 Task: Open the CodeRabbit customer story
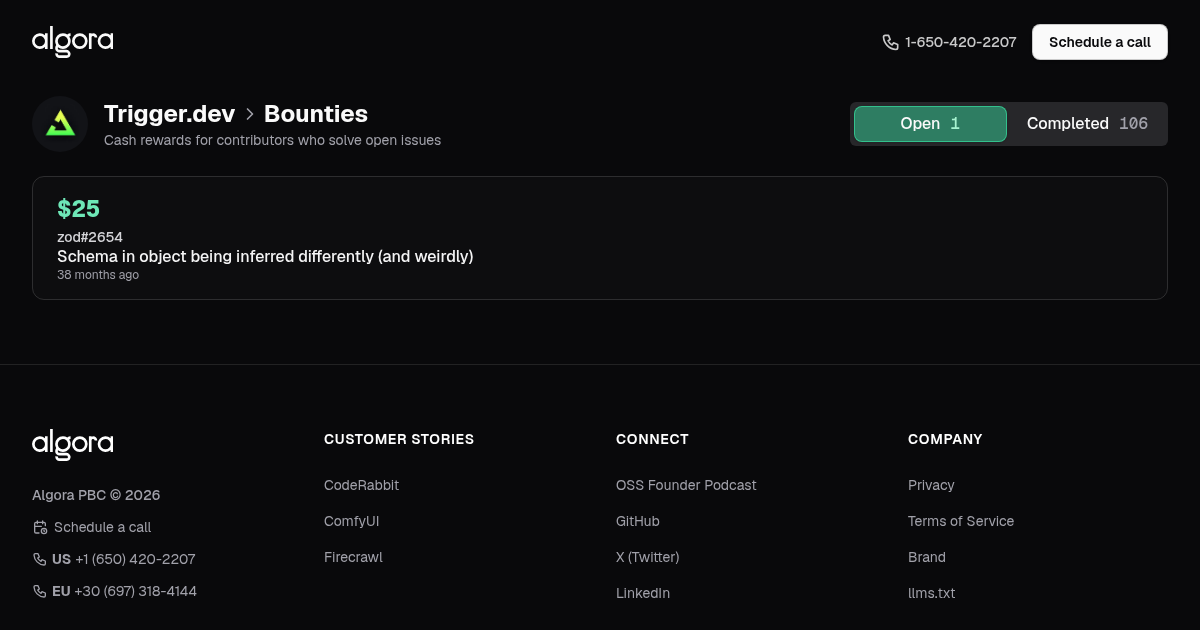pyautogui.click(x=361, y=485)
